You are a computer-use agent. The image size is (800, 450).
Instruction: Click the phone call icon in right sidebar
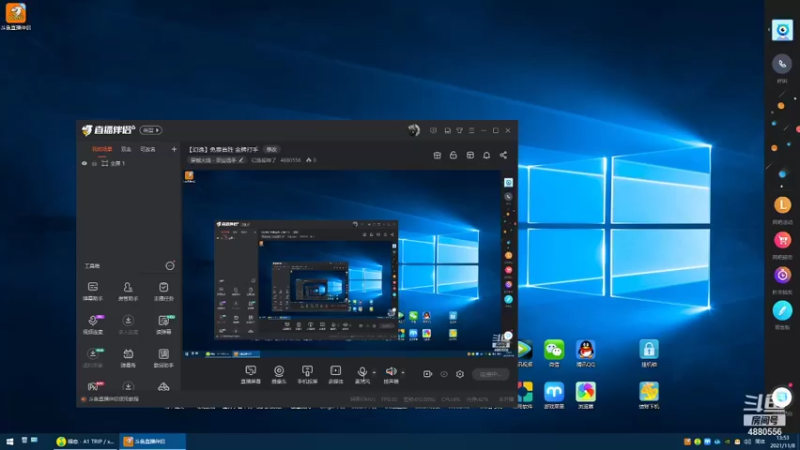782,64
